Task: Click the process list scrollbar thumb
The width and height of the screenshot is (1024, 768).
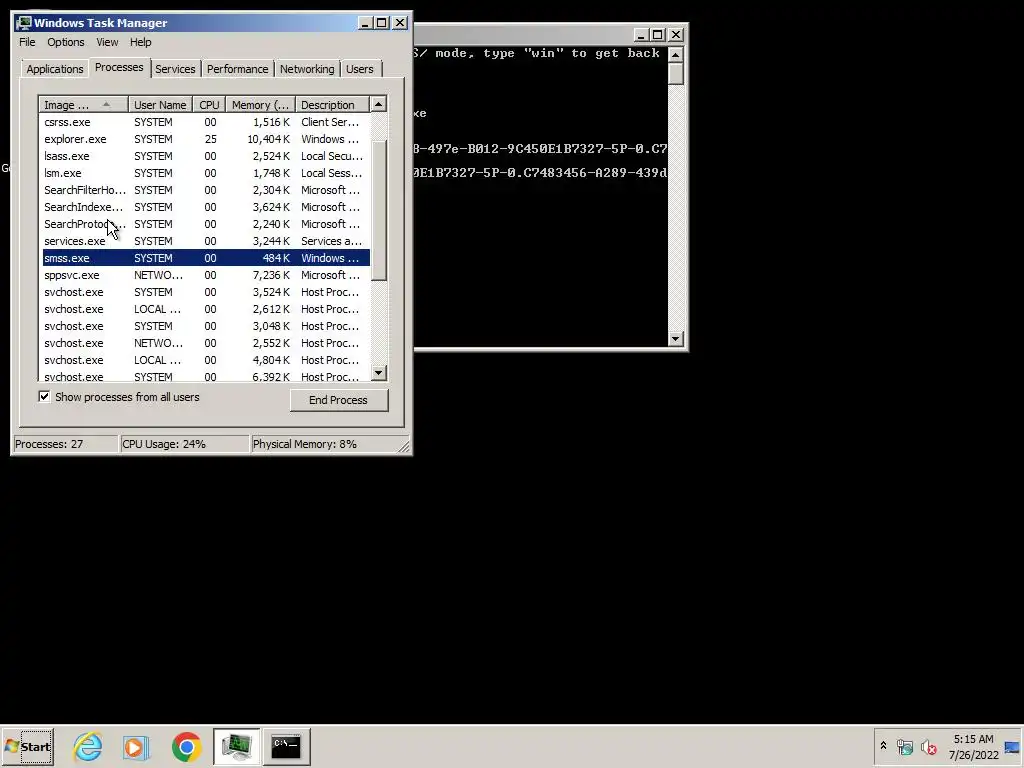Action: [x=379, y=210]
